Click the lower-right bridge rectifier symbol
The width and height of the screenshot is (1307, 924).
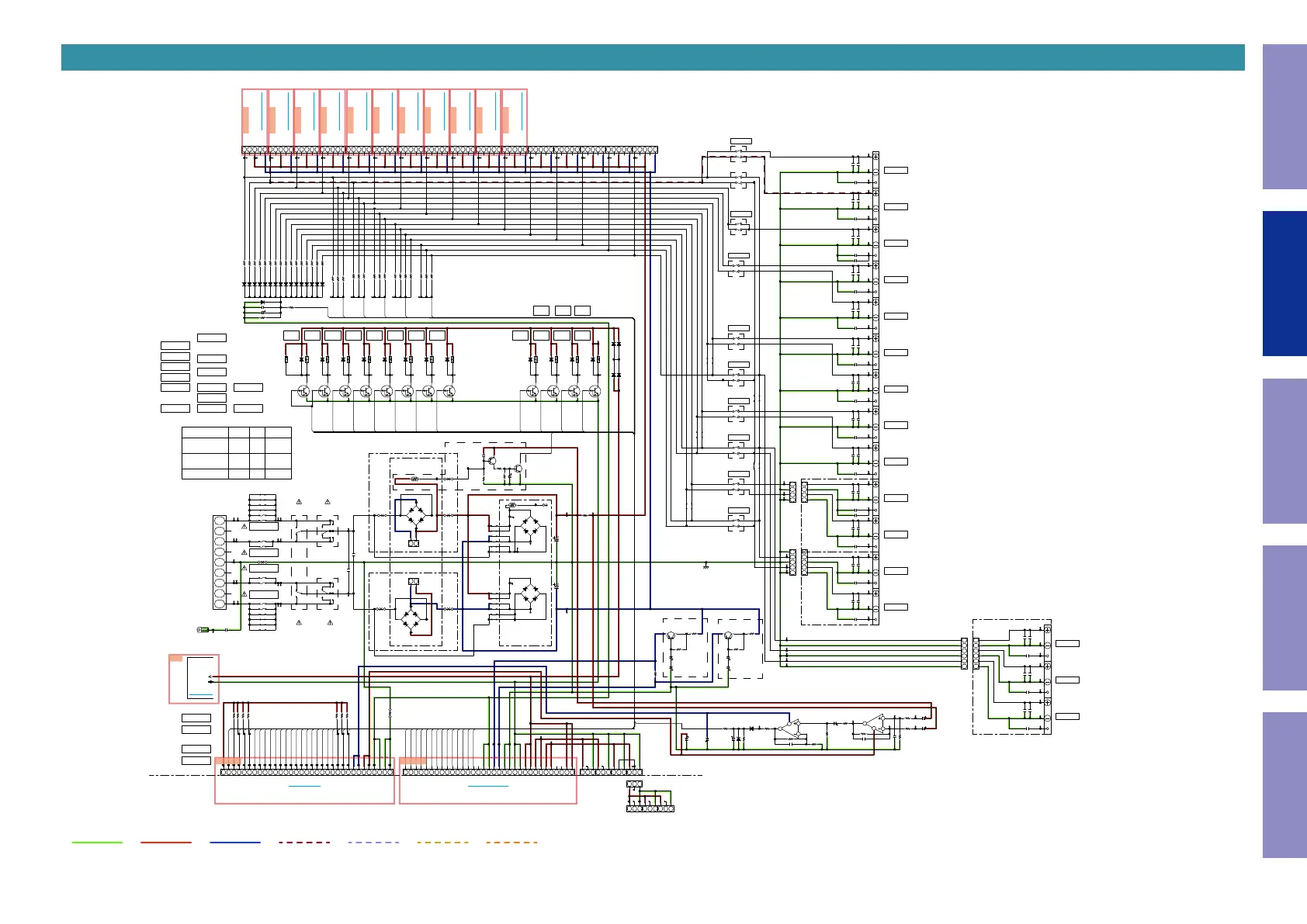coord(530,596)
